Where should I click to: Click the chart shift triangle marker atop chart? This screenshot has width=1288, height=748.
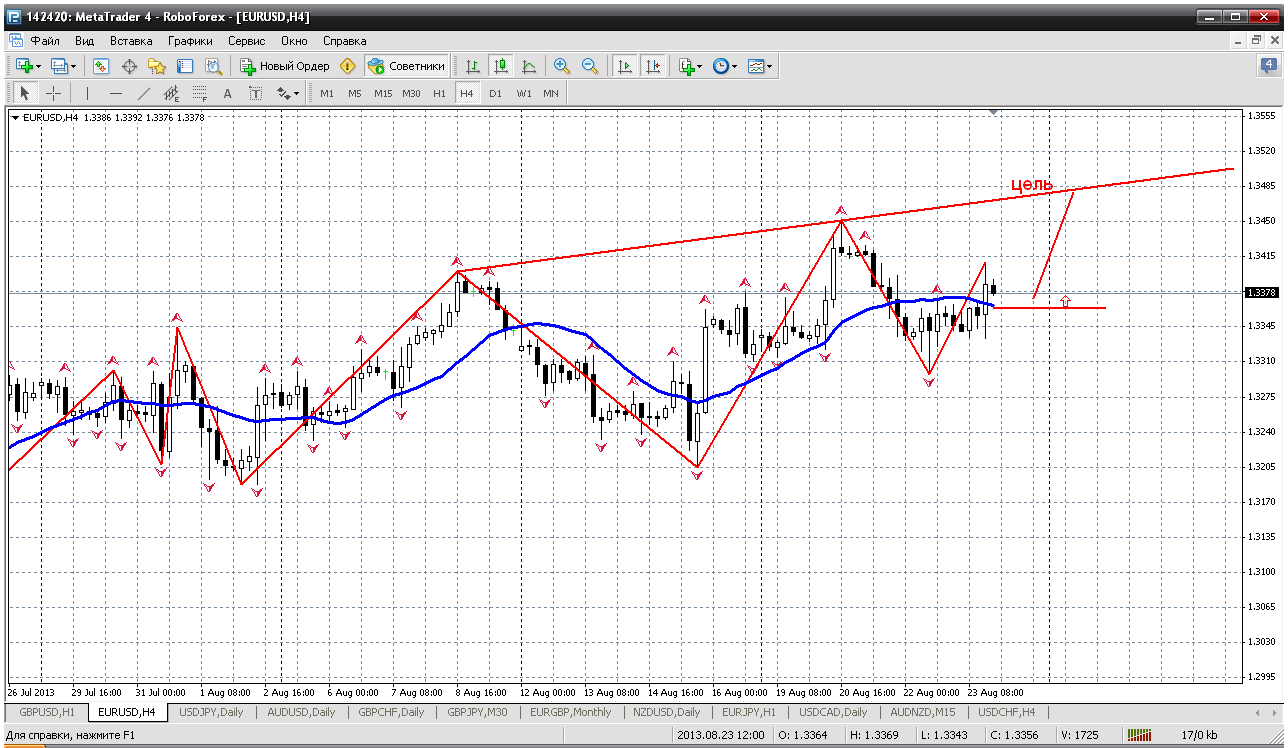coord(992,113)
